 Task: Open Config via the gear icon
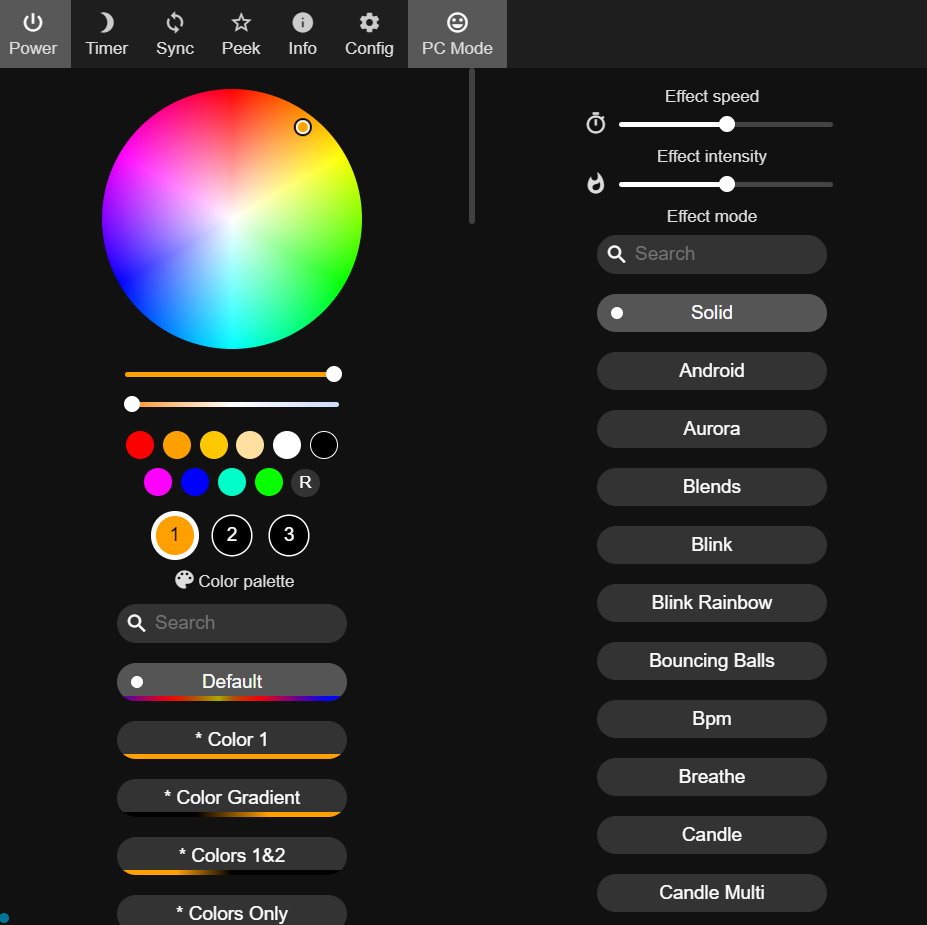pyautogui.click(x=369, y=33)
